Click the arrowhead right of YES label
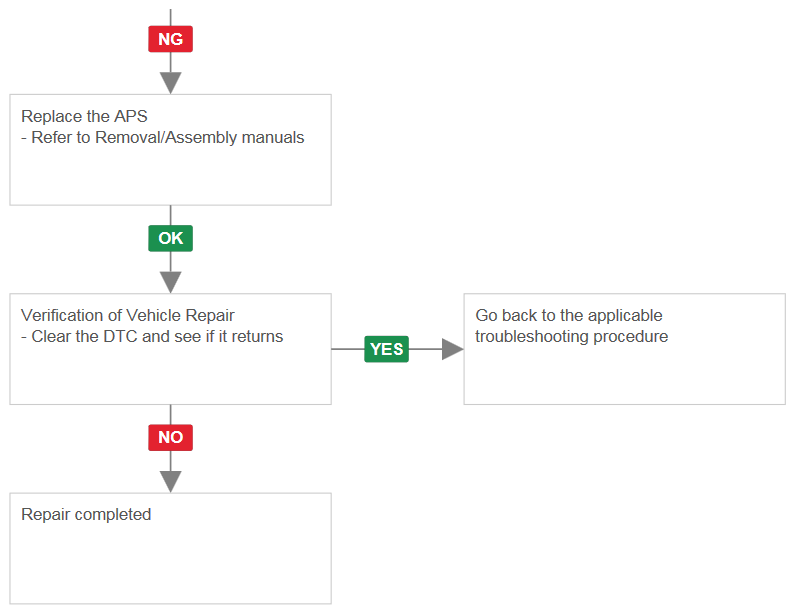Screen dimensions: 795x614 coord(453,349)
